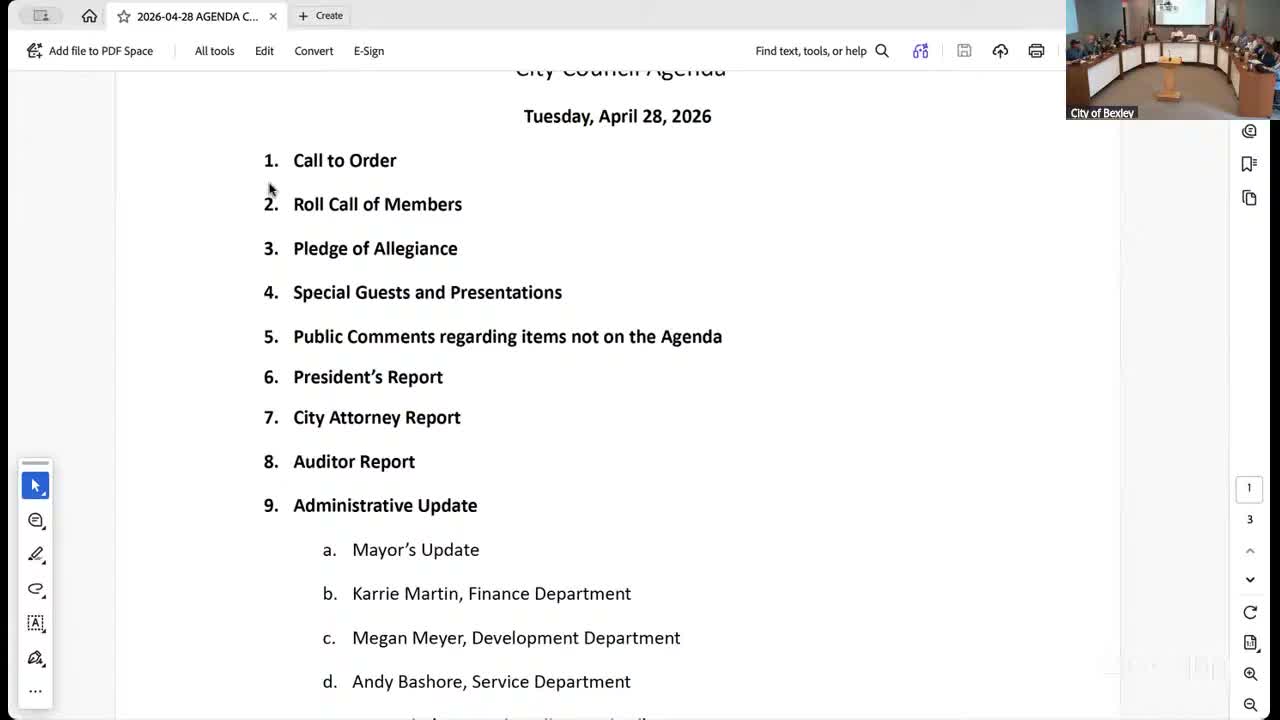Click the Tuesday, April 28, 2026 heading

(x=617, y=116)
